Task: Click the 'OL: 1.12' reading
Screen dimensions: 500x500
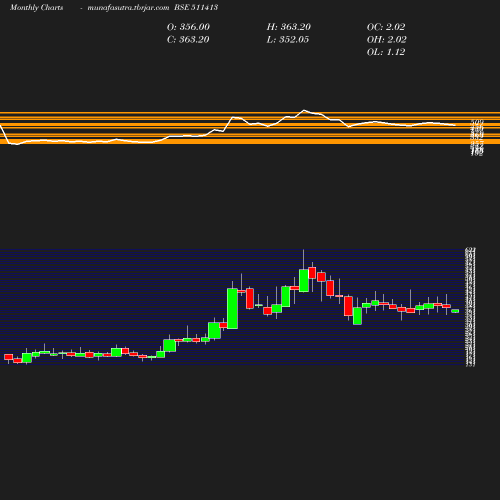Action: tap(386, 52)
